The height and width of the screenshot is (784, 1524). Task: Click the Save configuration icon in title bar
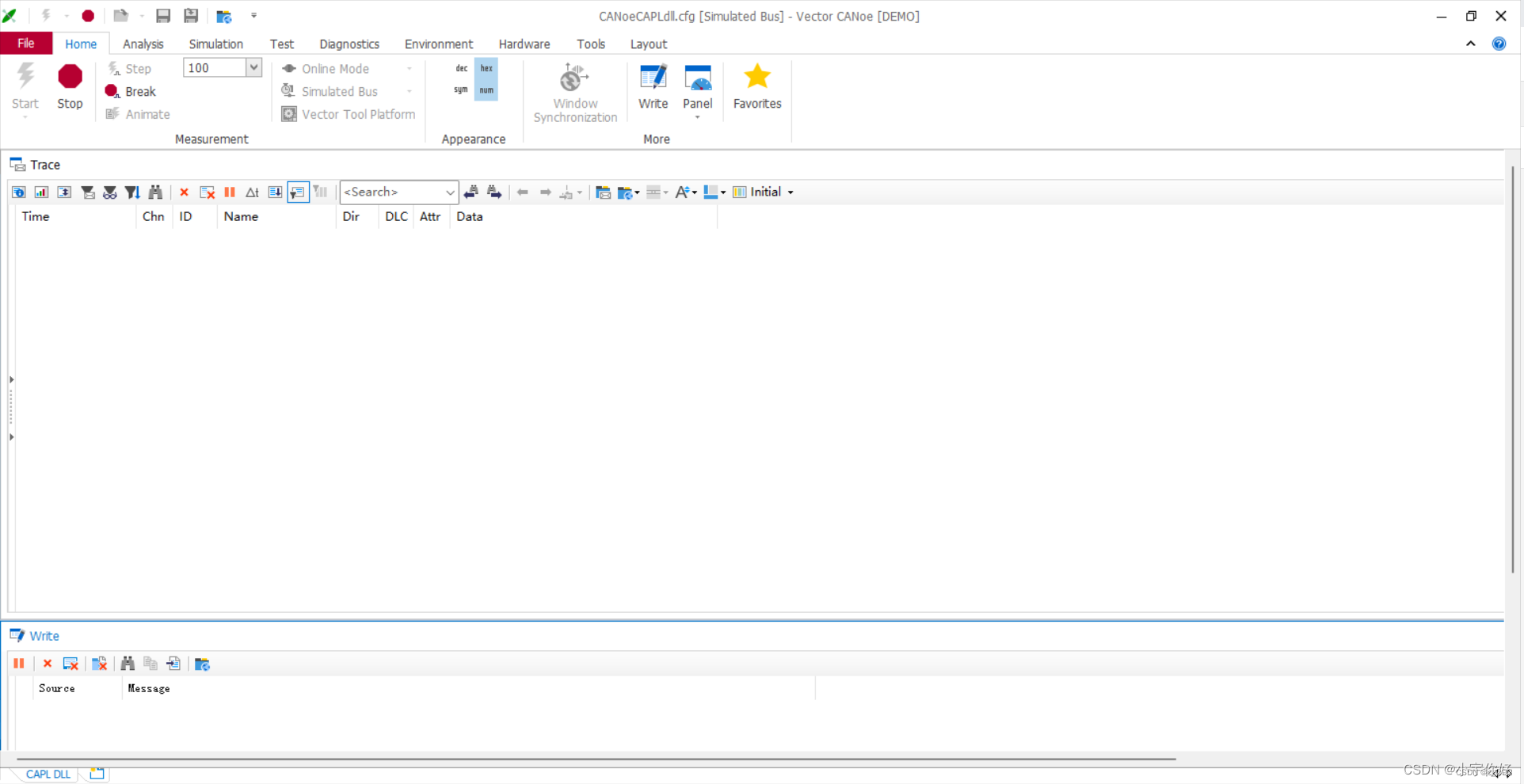(x=163, y=16)
